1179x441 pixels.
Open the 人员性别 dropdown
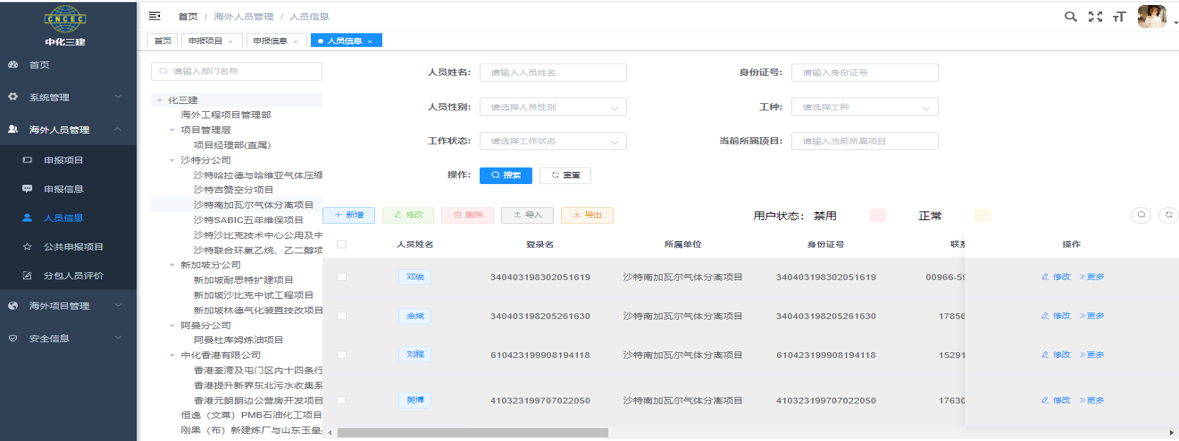(552, 107)
